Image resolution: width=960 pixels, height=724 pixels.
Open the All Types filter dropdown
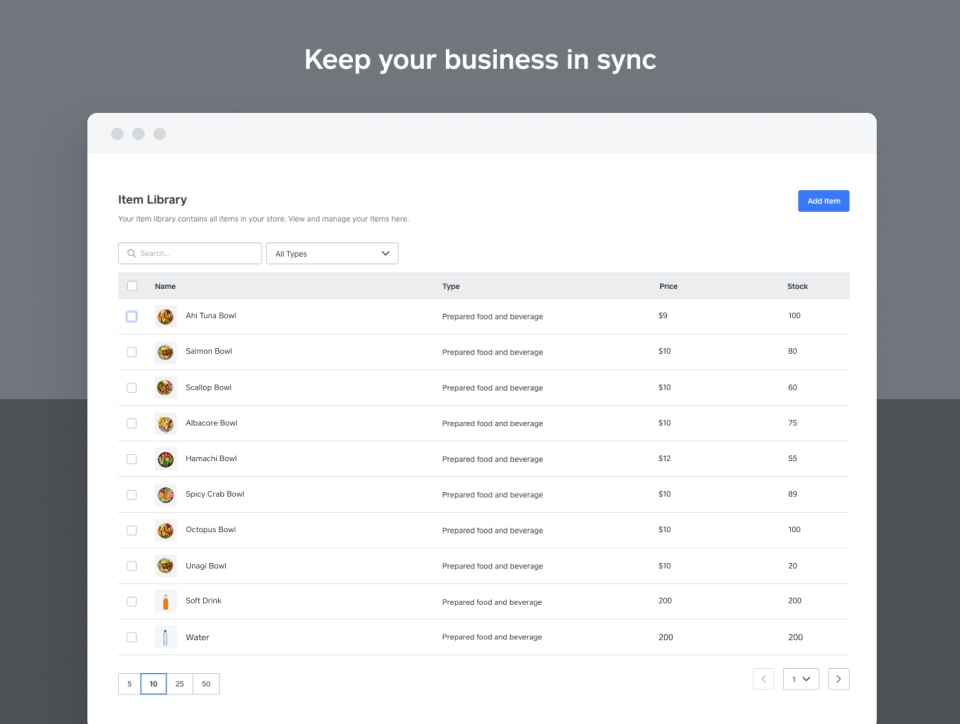(331, 253)
